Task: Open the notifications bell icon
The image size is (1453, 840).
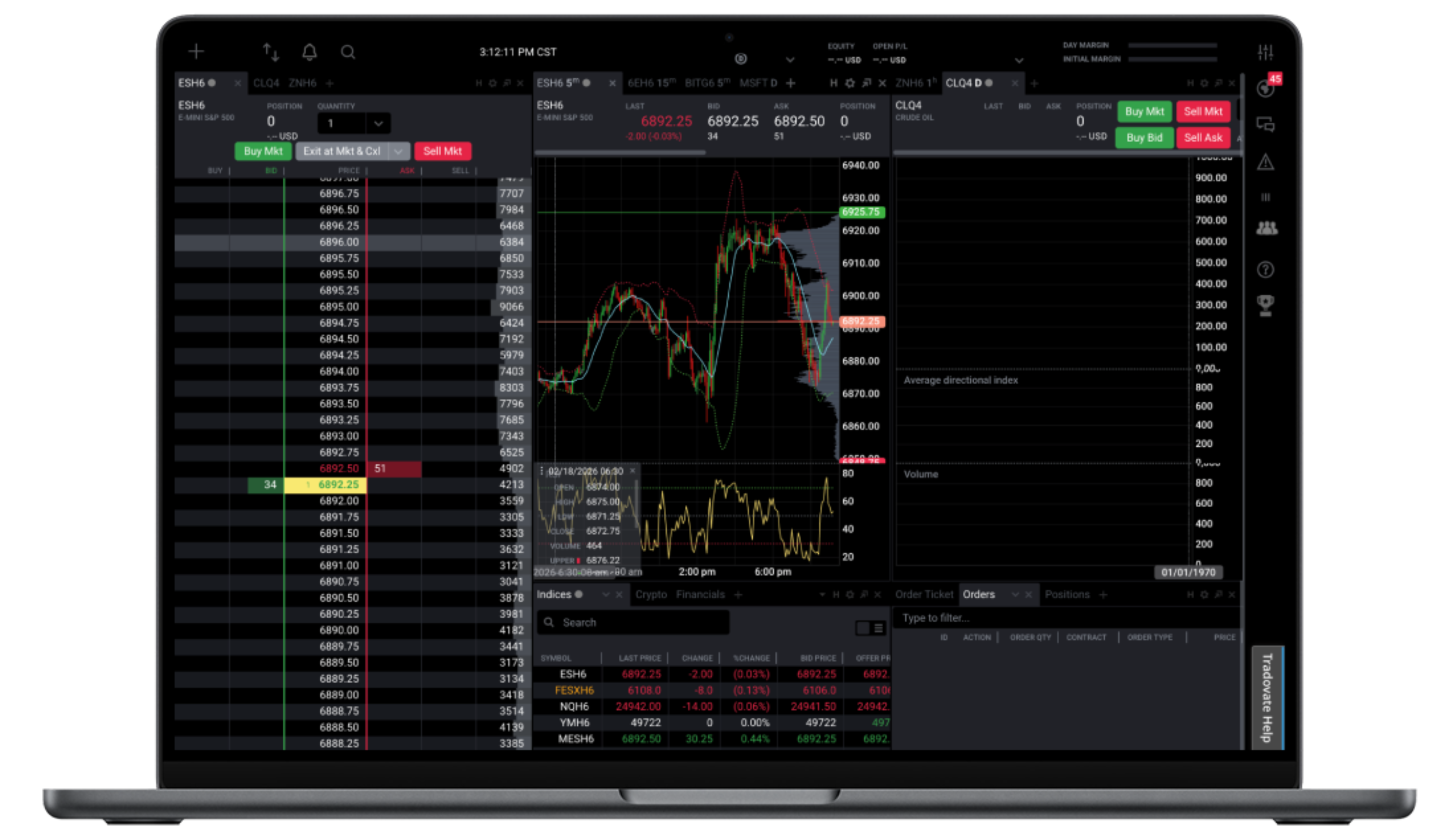Action: click(310, 53)
